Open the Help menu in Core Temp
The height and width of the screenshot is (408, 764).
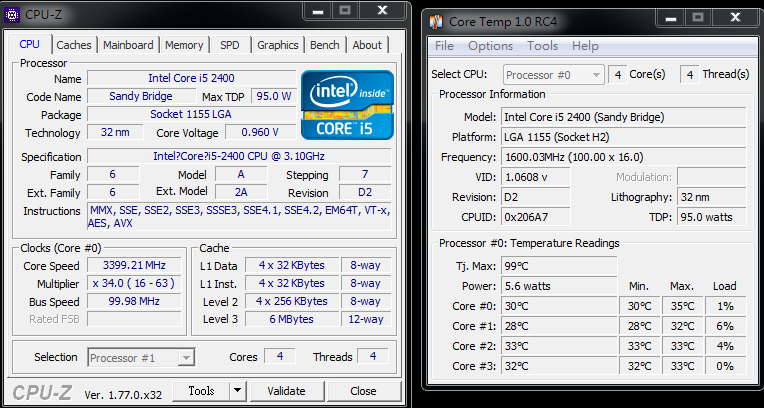tap(585, 46)
